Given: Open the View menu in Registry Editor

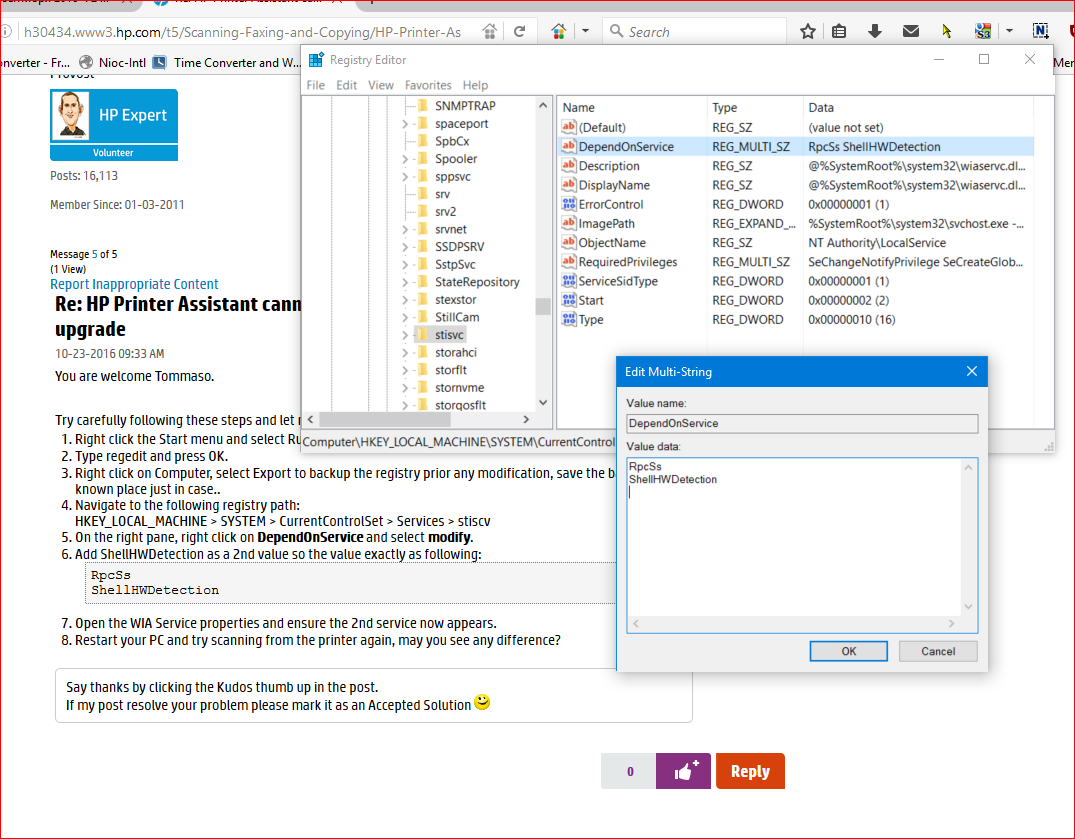Looking at the screenshot, I should (381, 85).
